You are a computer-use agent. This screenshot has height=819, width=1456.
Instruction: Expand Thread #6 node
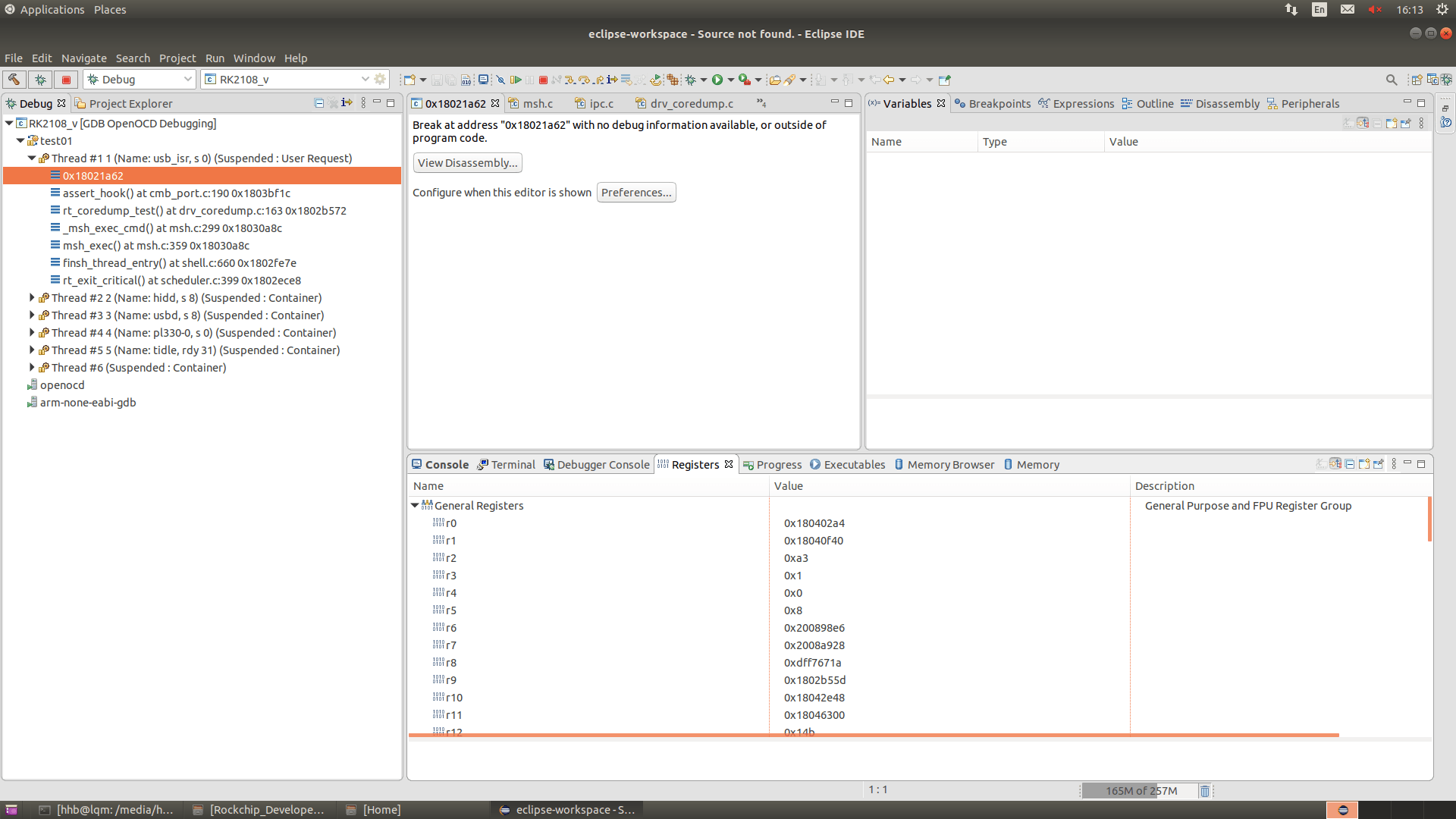pos(32,368)
